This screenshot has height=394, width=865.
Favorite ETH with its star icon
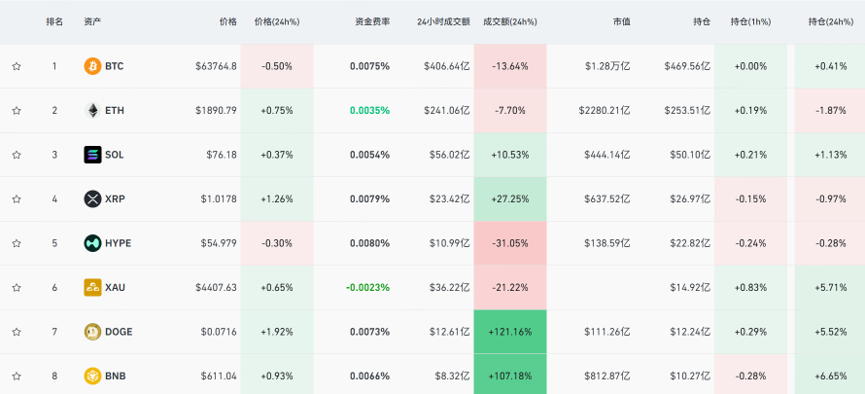17,110
